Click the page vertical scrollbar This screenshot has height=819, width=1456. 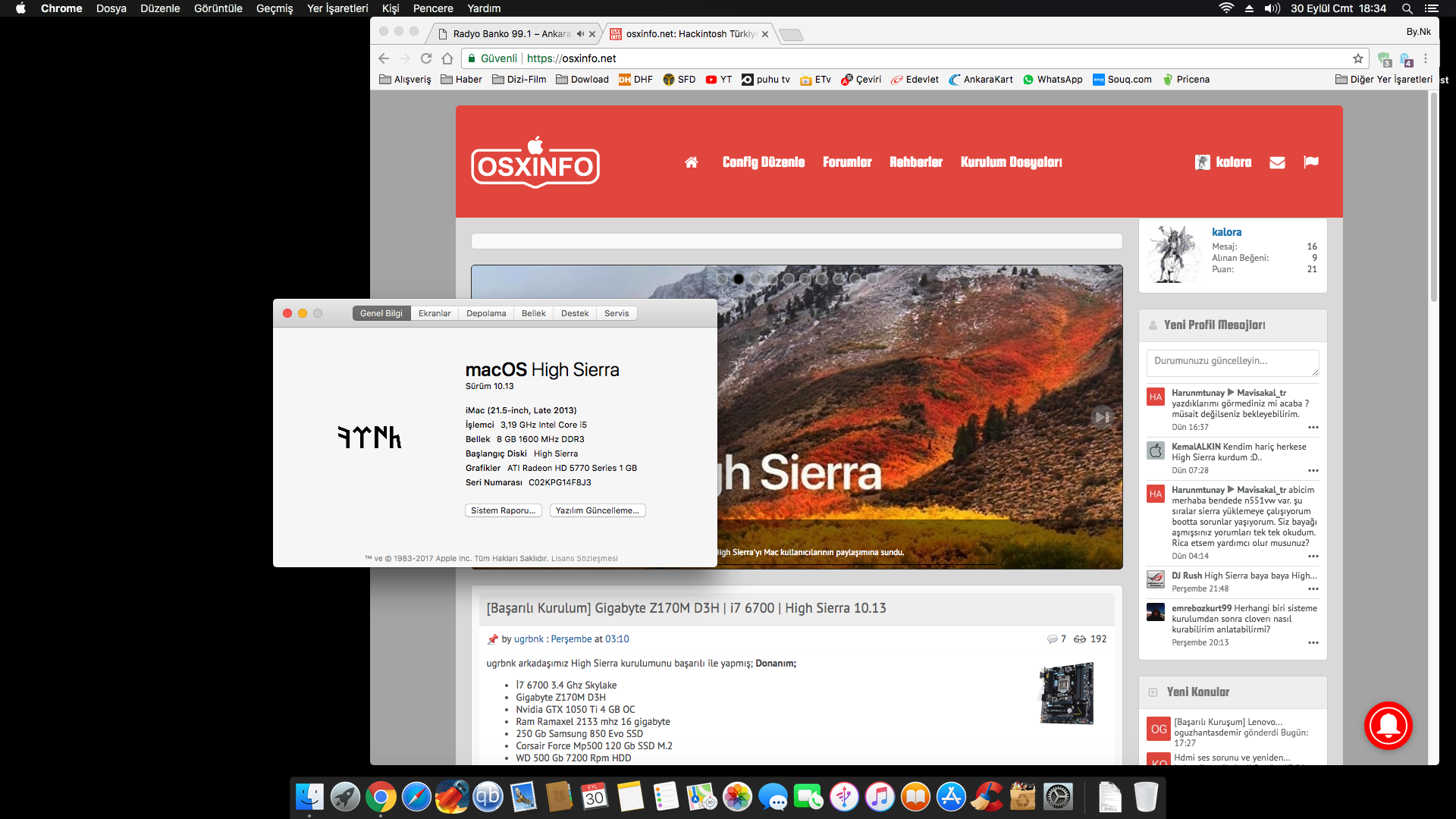(x=1433, y=197)
